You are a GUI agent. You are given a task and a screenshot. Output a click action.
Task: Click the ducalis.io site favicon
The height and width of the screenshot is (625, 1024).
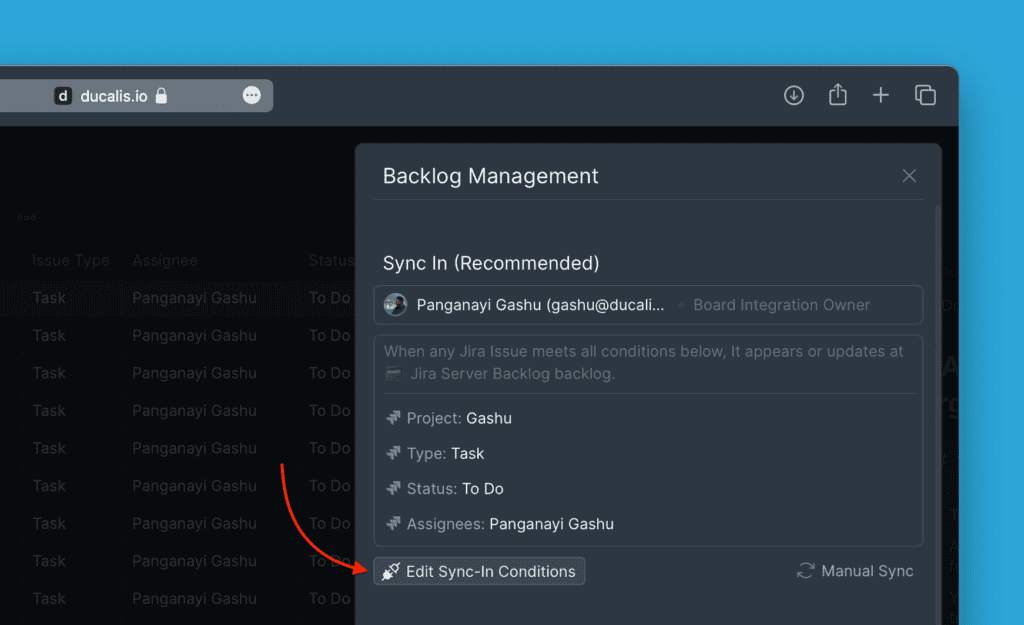[x=63, y=96]
